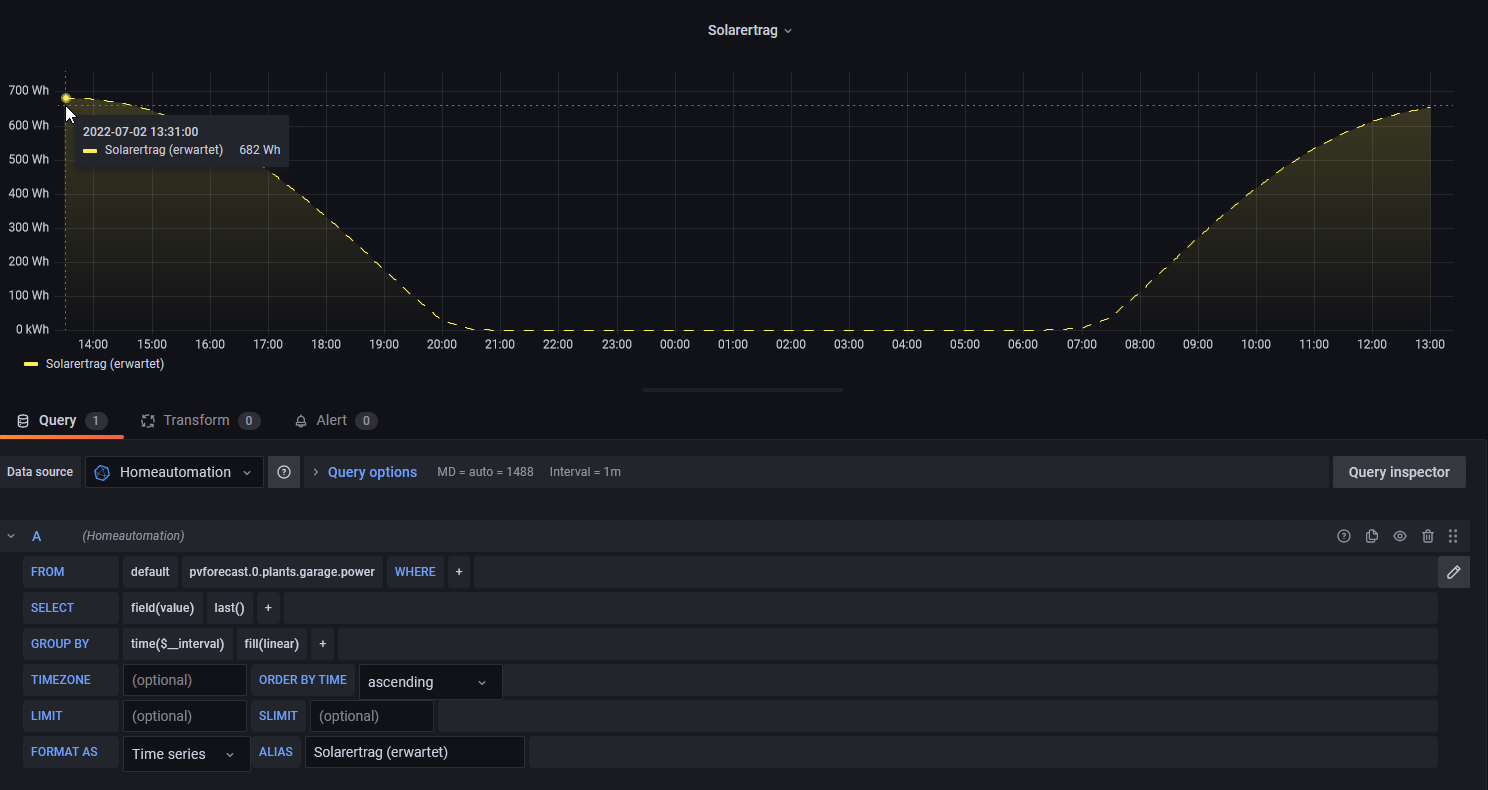1488x790 pixels.
Task: Click the 682 Wh data point marker
Action: tap(66, 98)
